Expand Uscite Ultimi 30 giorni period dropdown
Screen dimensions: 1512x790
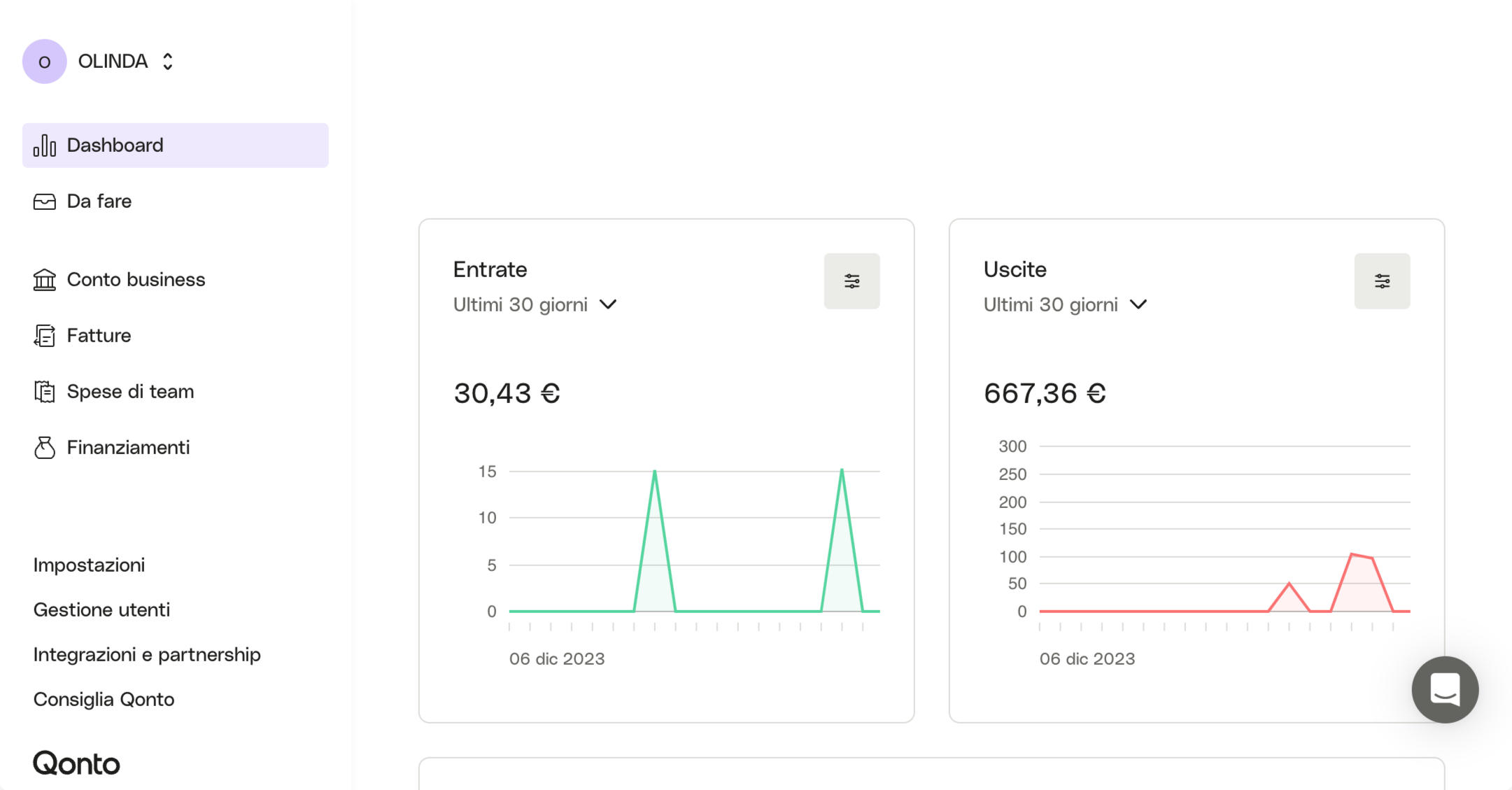tap(1066, 305)
